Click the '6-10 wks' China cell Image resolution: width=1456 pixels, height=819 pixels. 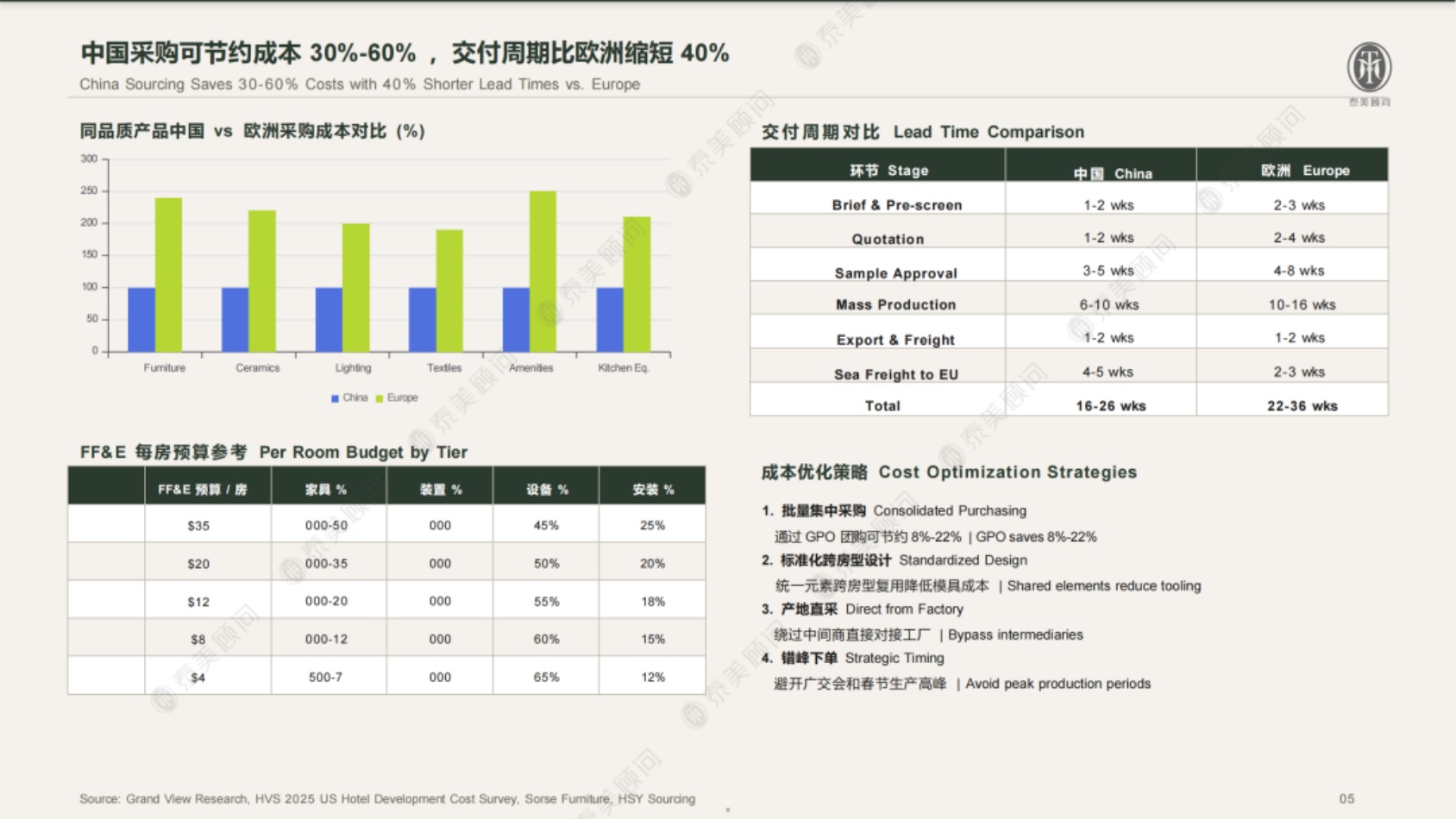point(1109,305)
